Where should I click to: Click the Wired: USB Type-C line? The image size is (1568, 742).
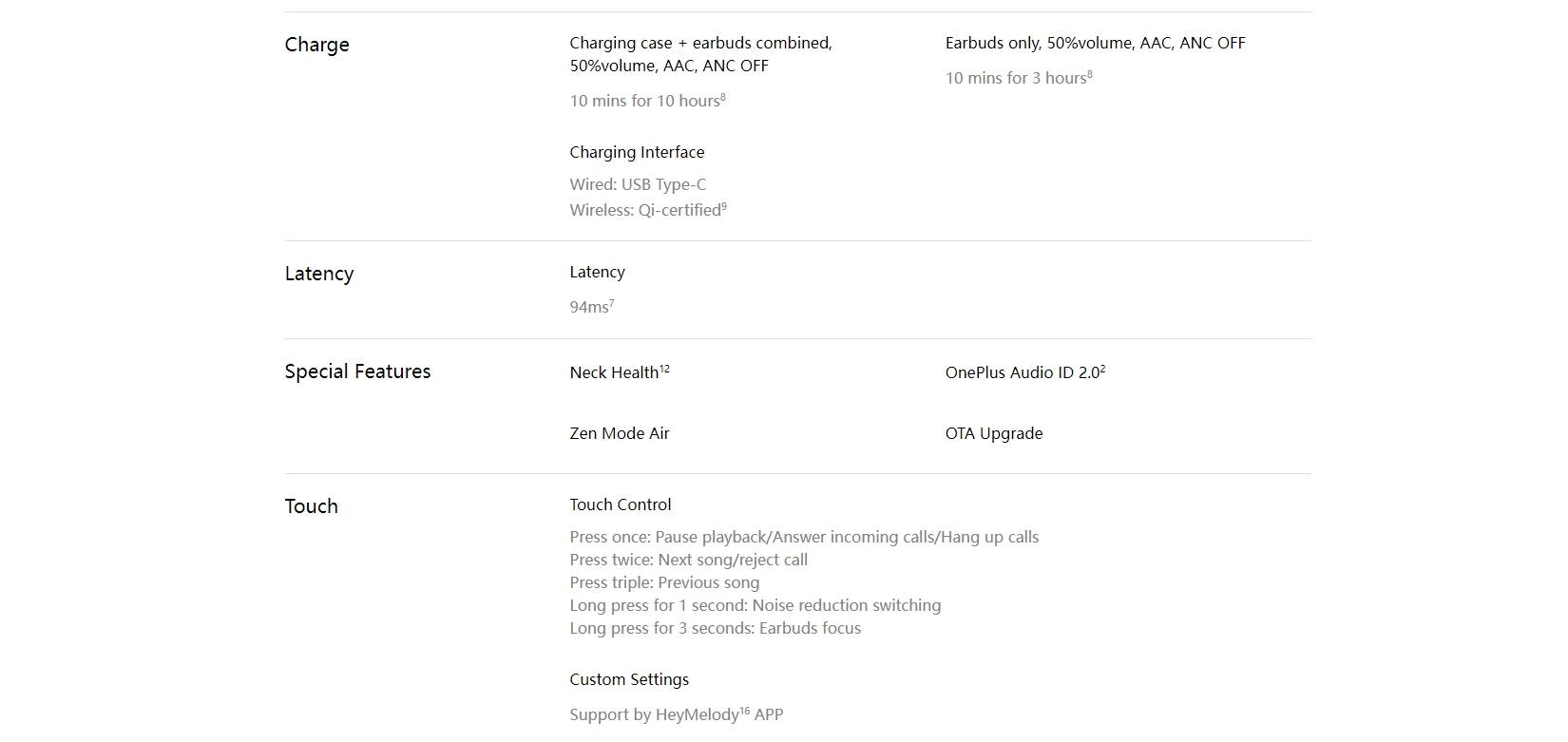coord(638,184)
